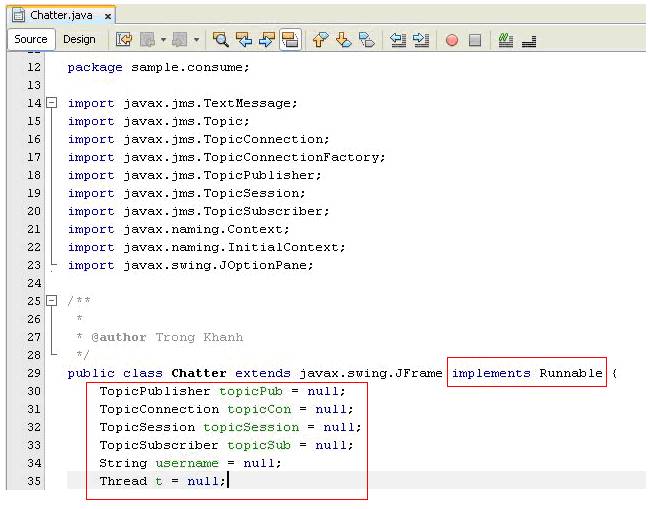The image size is (651, 509).
Task: Click the import TopicConnectionFactory line
Action: pyautogui.click(x=226, y=157)
